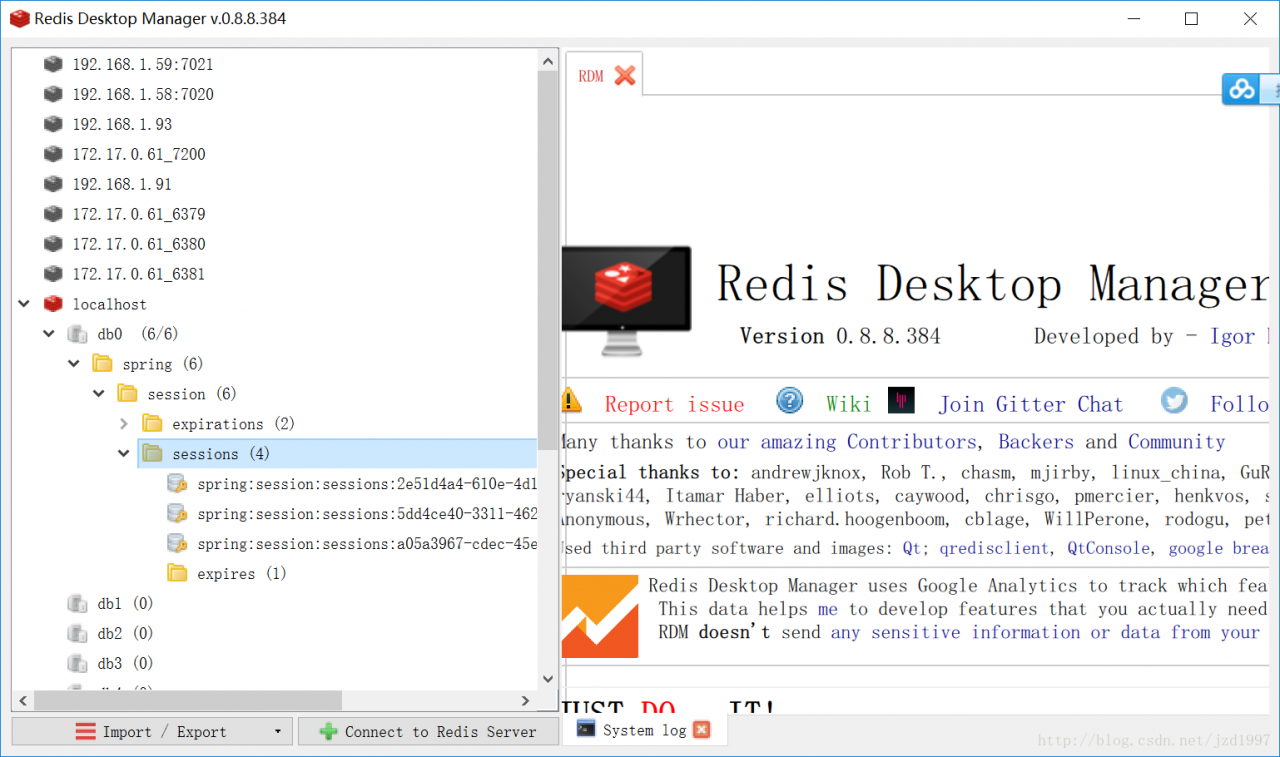1280x757 pixels.
Task: Open the Report issue link
Action: [x=674, y=404]
